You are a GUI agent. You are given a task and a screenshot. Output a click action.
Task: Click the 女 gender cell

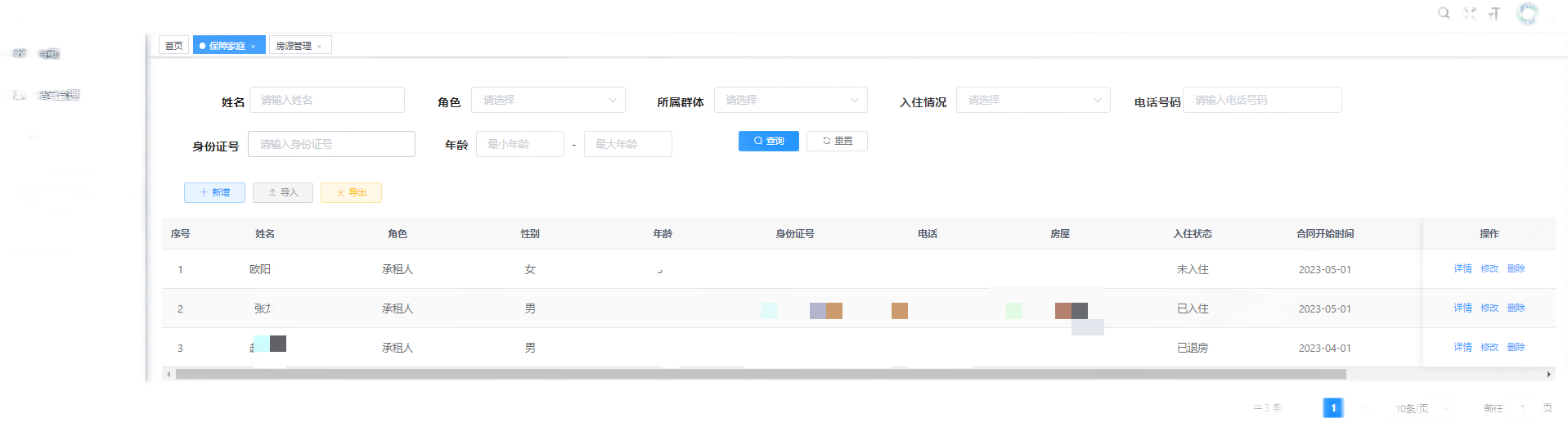[x=530, y=269]
